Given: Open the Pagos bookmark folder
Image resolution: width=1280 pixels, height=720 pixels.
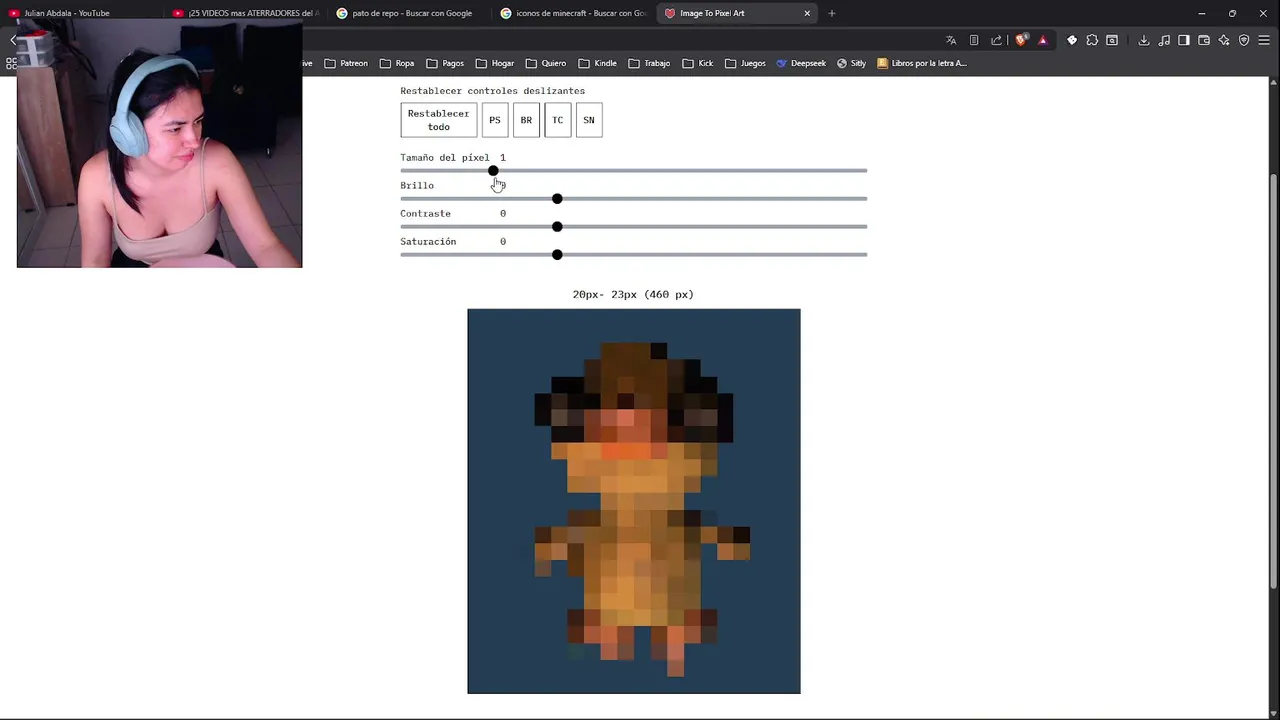Looking at the screenshot, I should (445, 63).
